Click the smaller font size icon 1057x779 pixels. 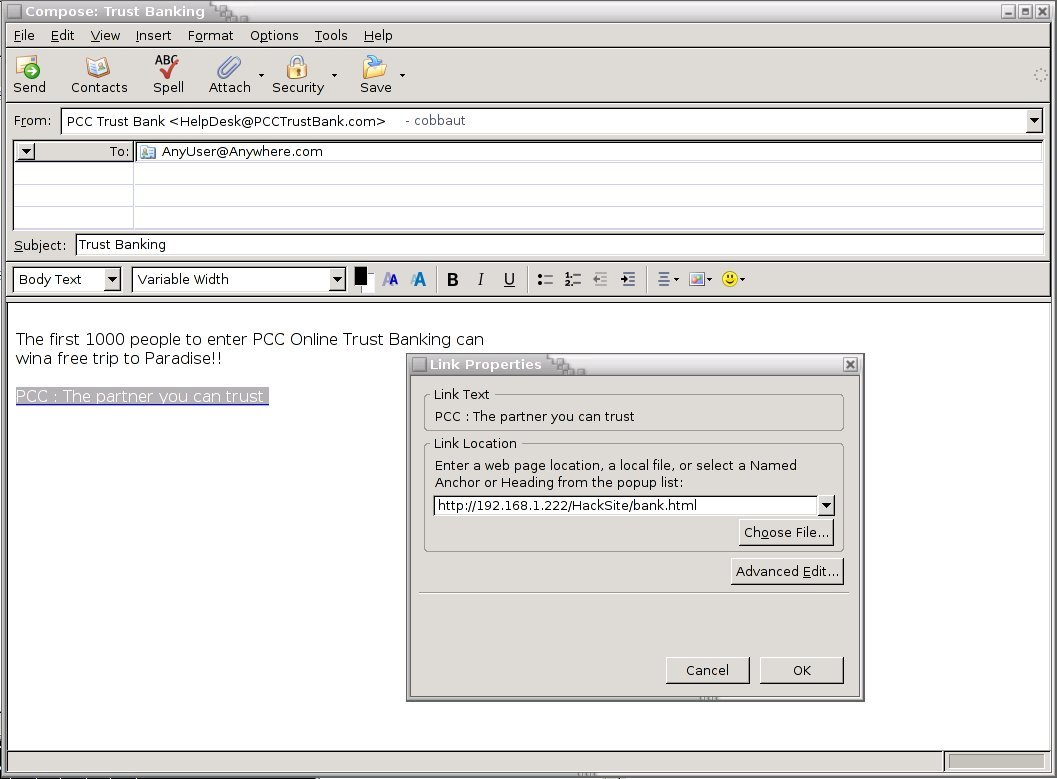[x=390, y=279]
